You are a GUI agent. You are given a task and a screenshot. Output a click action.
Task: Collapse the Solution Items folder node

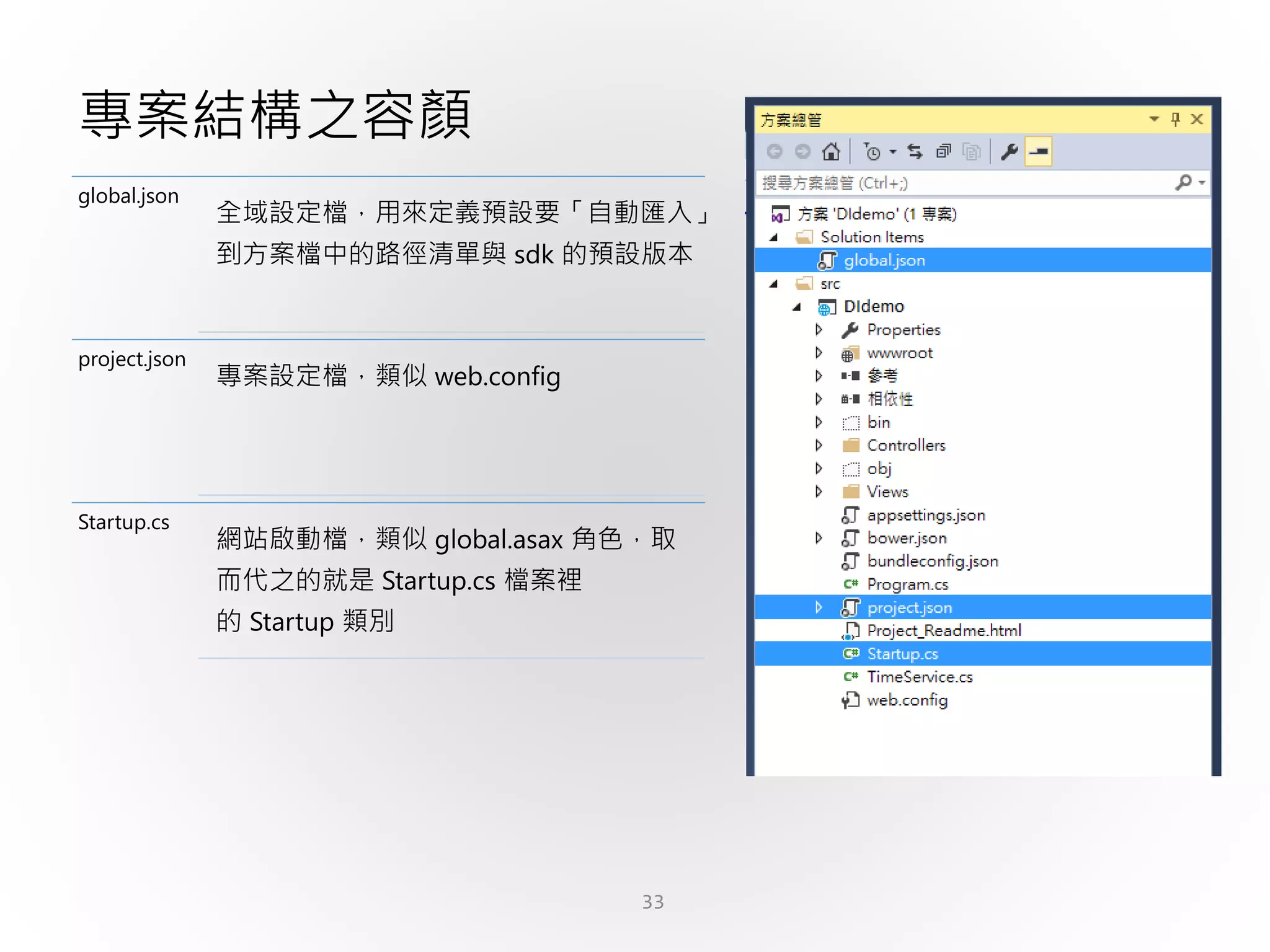pos(773,237)
